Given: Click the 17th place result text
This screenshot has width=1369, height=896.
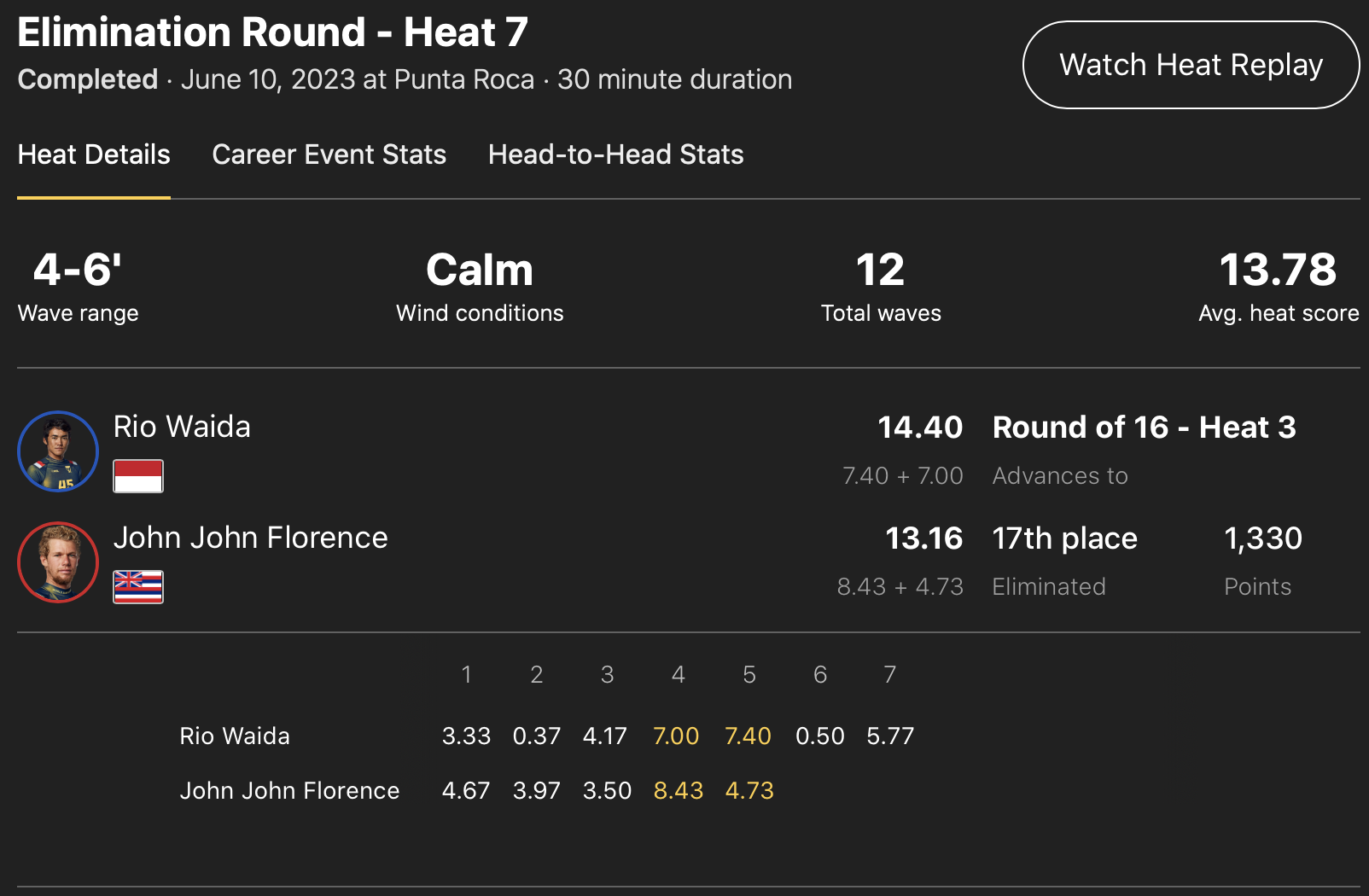Looking at the screenshot, I should click(x=1064, y=538).
